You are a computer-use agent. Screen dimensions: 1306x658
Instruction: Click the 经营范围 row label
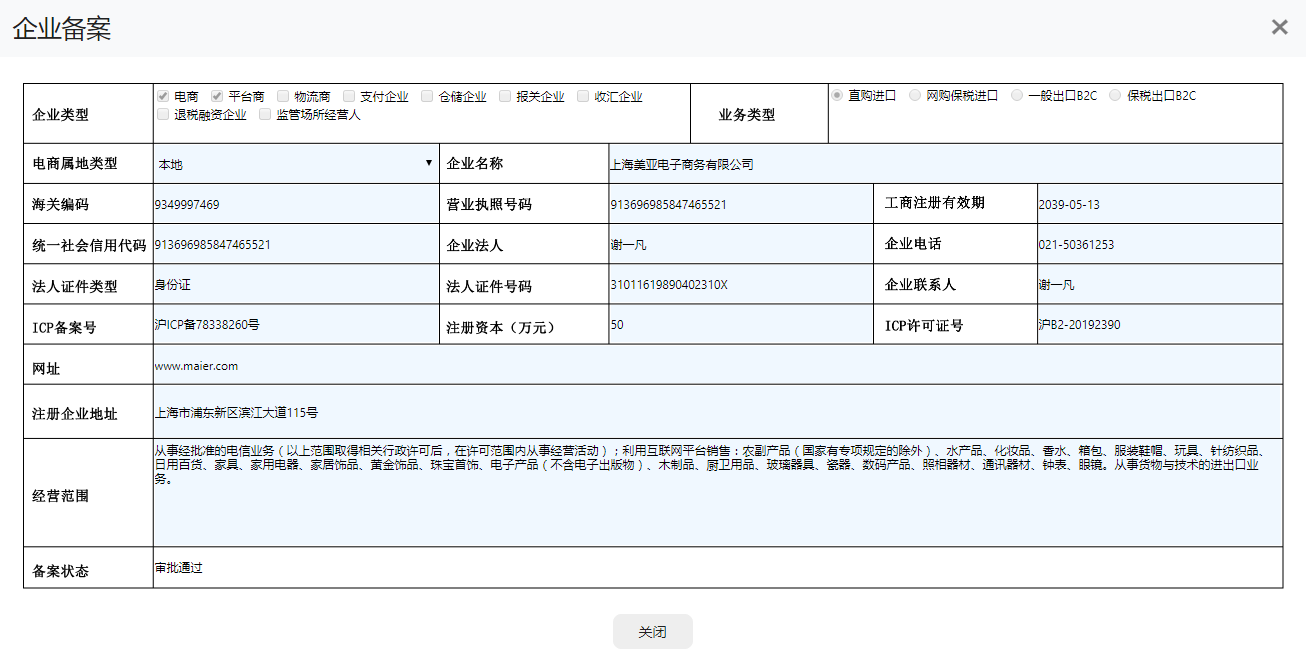point(60,496)
